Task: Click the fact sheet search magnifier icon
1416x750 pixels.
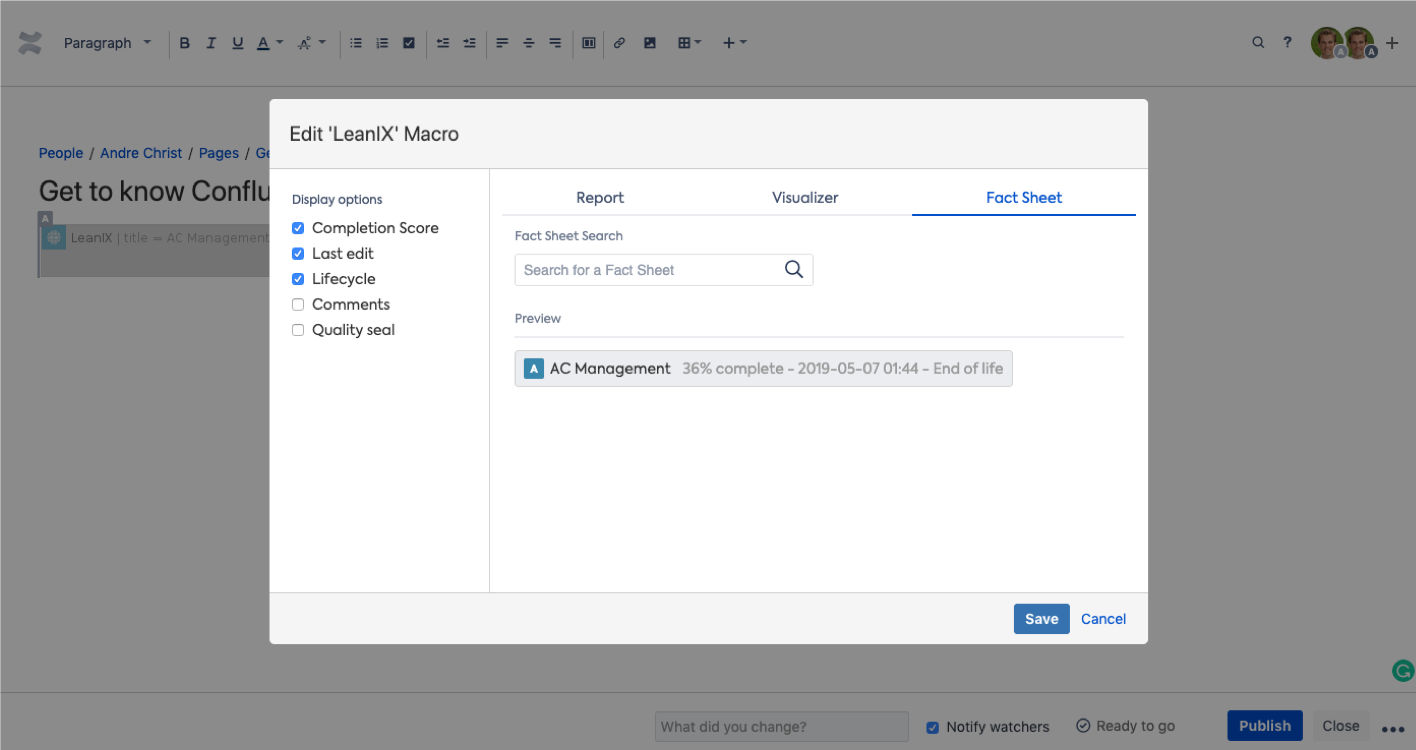Action: [794, 270]
